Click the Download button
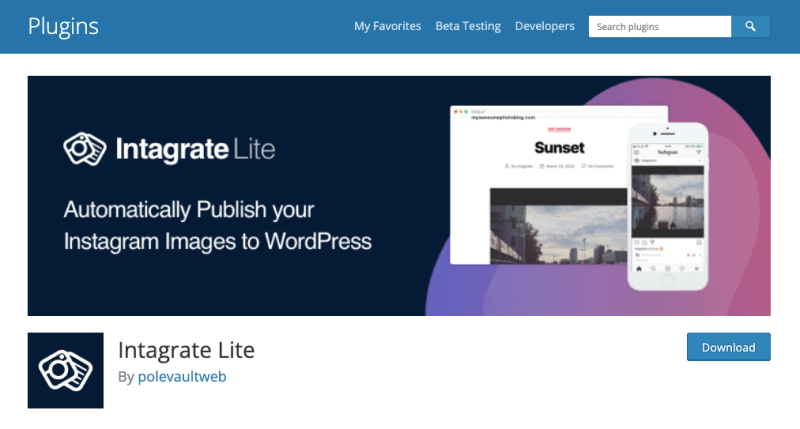The image size is (800, 429). click(x=729, y=347)
